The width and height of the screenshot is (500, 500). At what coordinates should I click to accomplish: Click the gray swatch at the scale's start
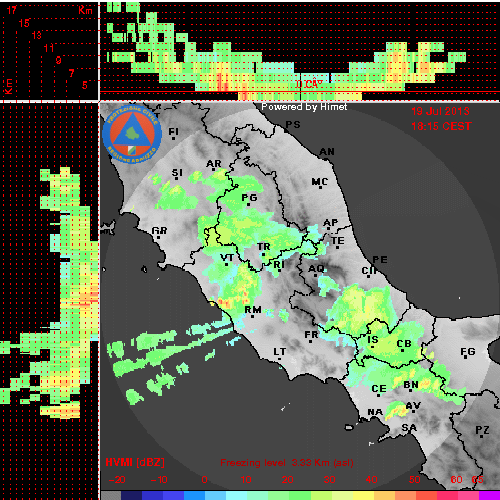[x=111, y=495]
